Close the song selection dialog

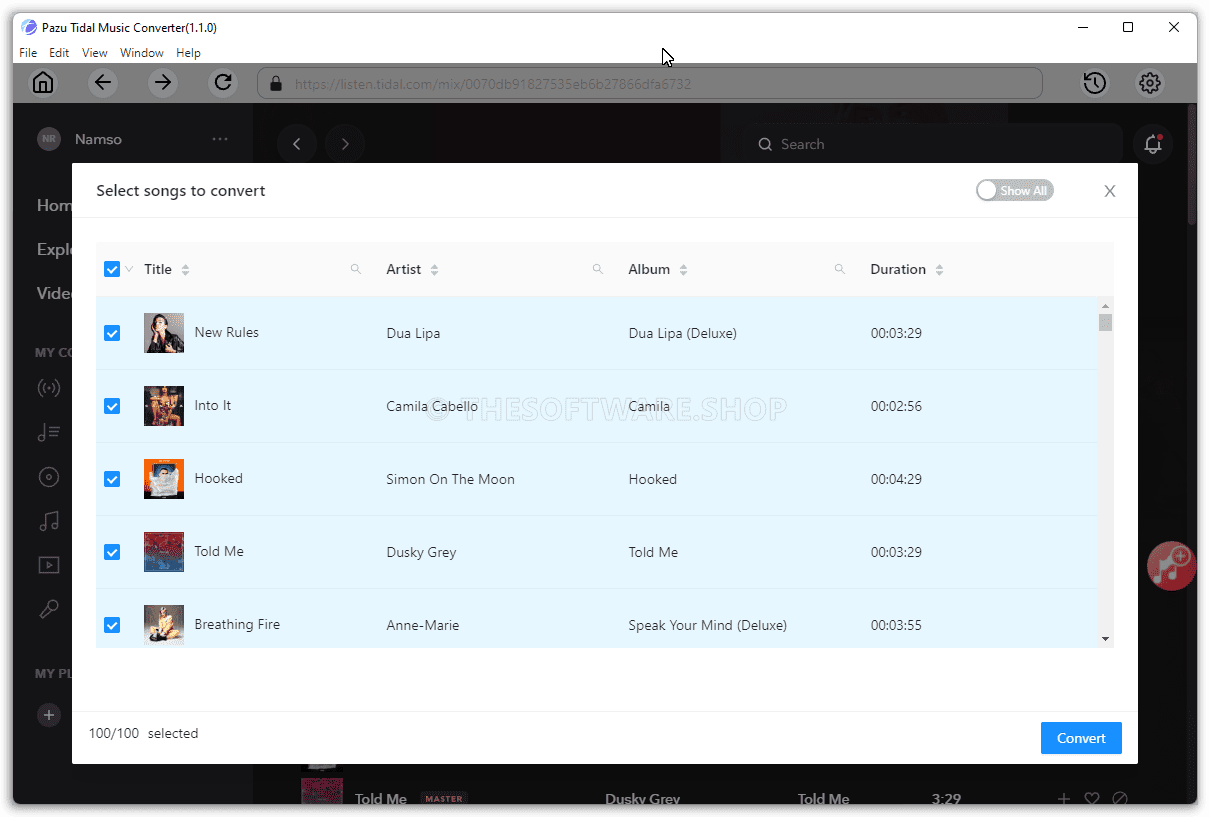click(x=1110, y=191)
